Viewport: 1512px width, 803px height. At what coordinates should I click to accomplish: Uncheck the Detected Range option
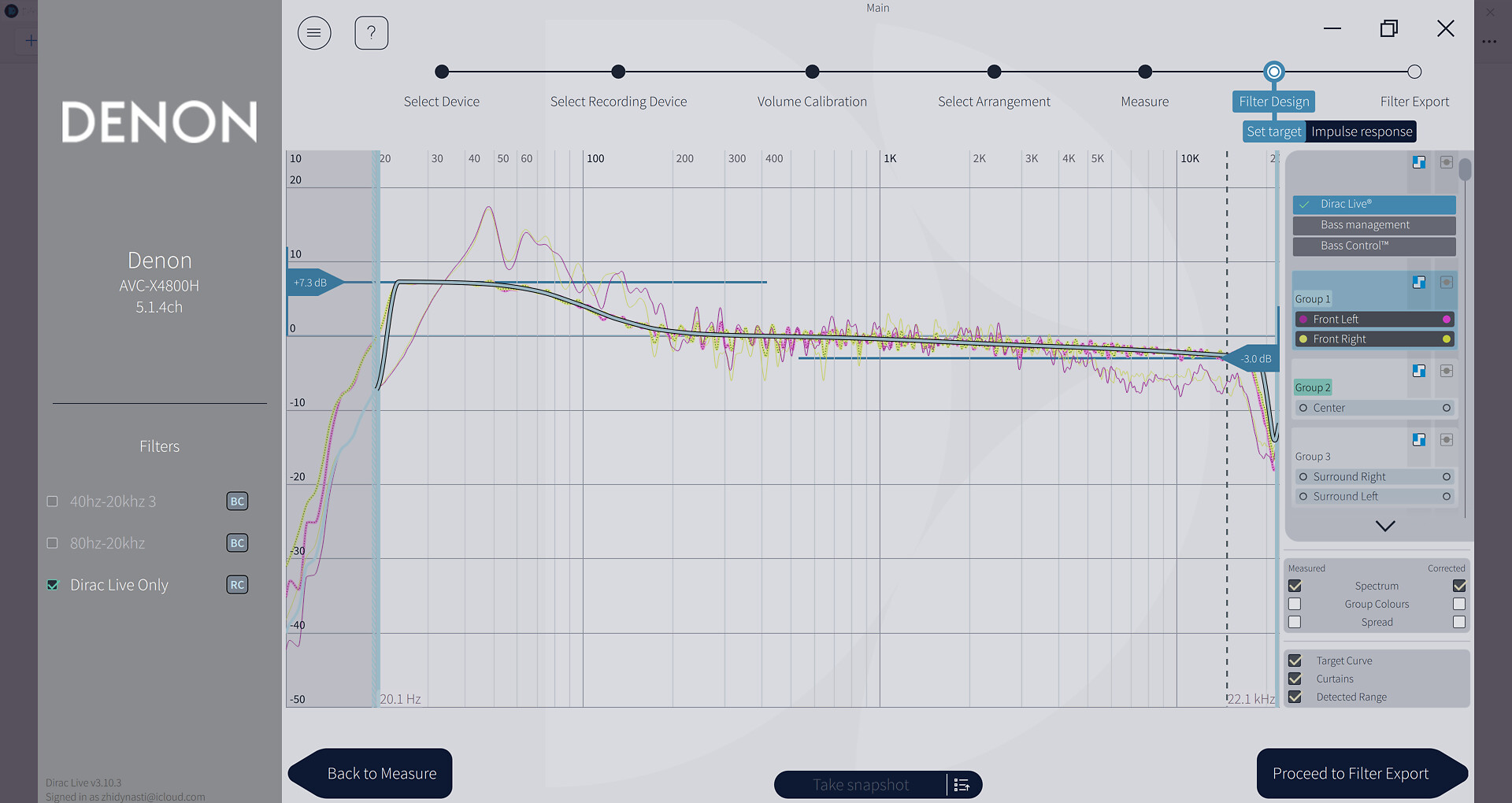click(1295, 698)
